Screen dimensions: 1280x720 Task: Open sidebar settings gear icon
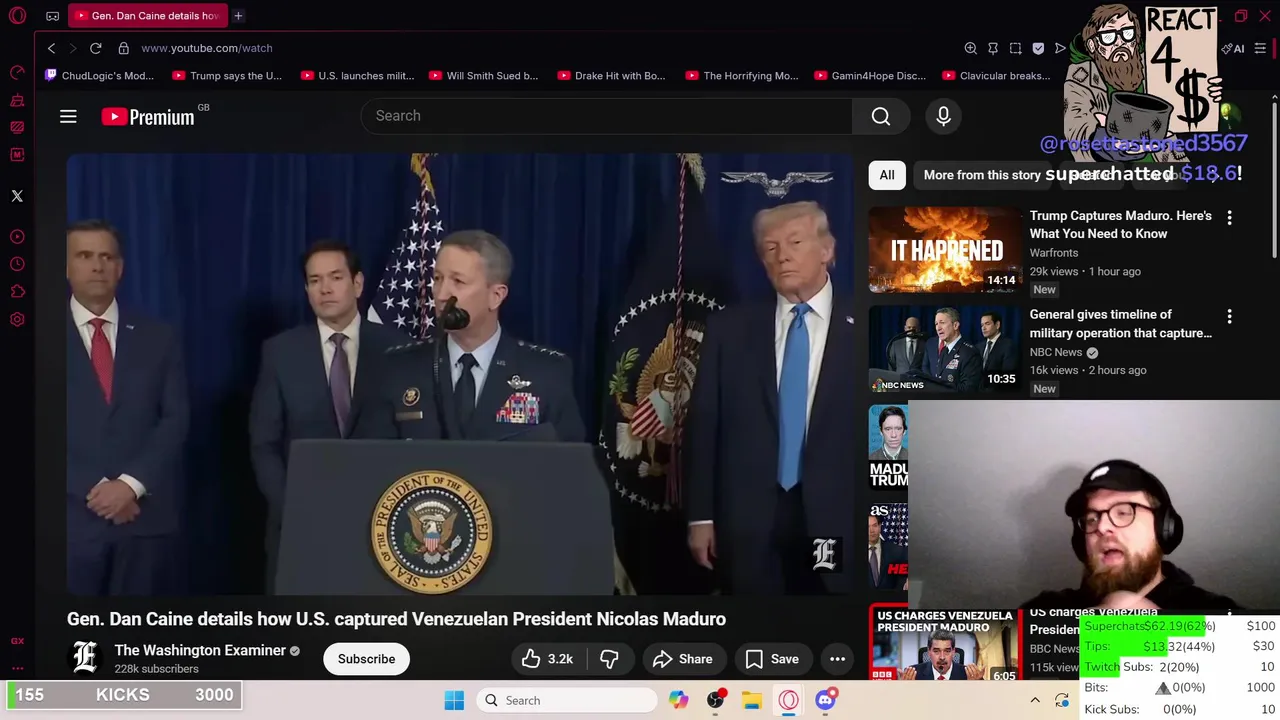point(17,320)
